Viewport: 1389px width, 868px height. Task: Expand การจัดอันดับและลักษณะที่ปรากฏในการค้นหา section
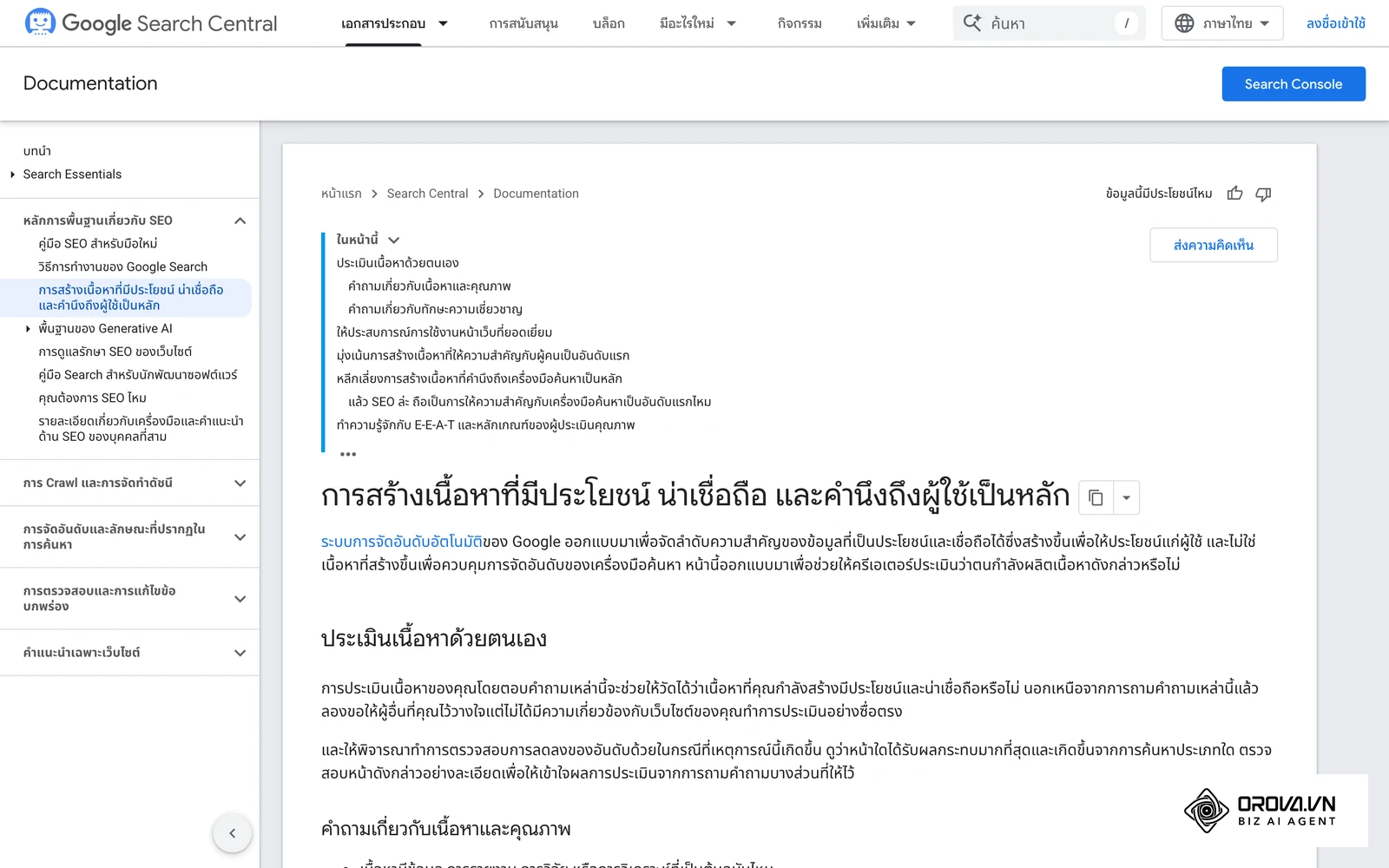[240, 537]
